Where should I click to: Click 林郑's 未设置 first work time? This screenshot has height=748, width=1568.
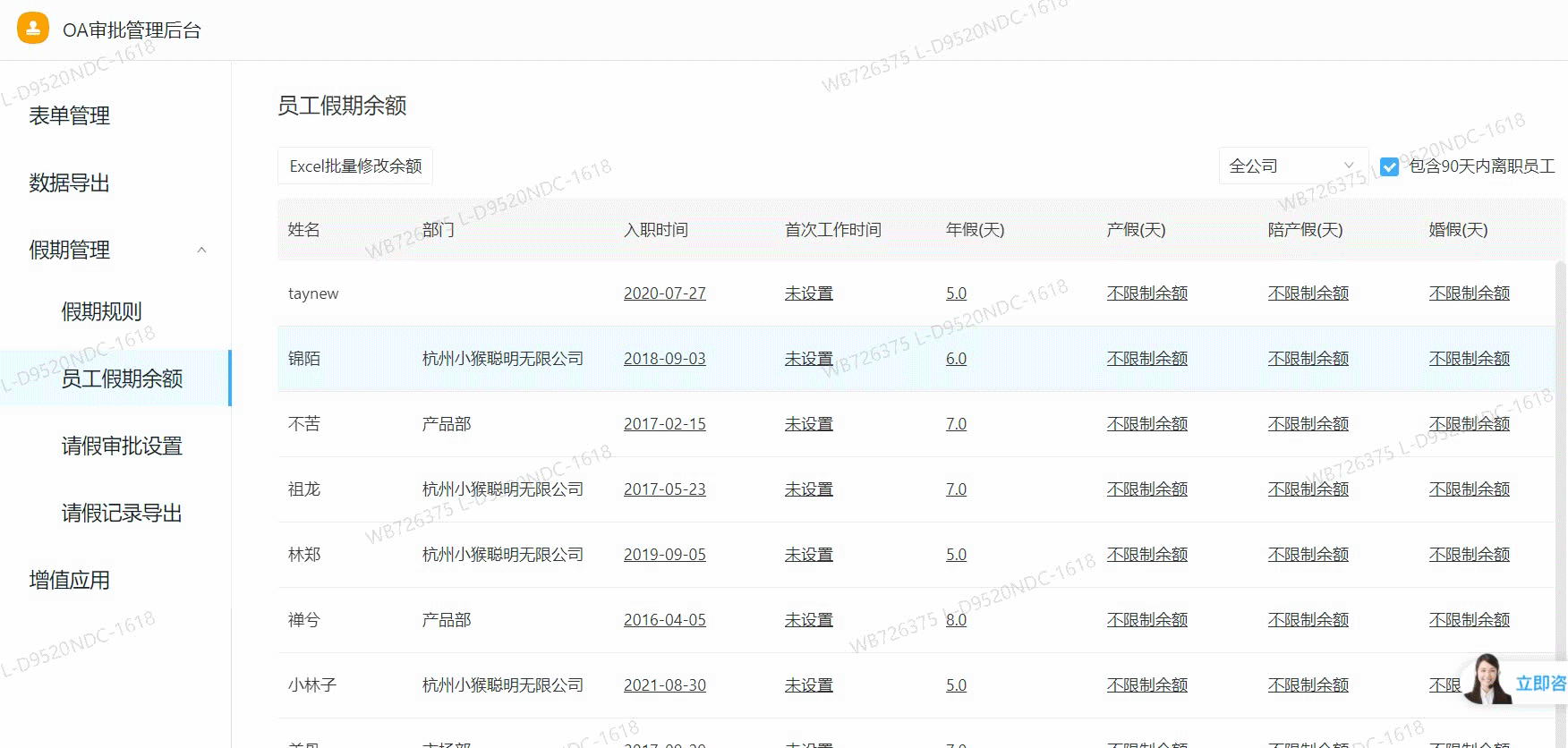coord(809,555)
